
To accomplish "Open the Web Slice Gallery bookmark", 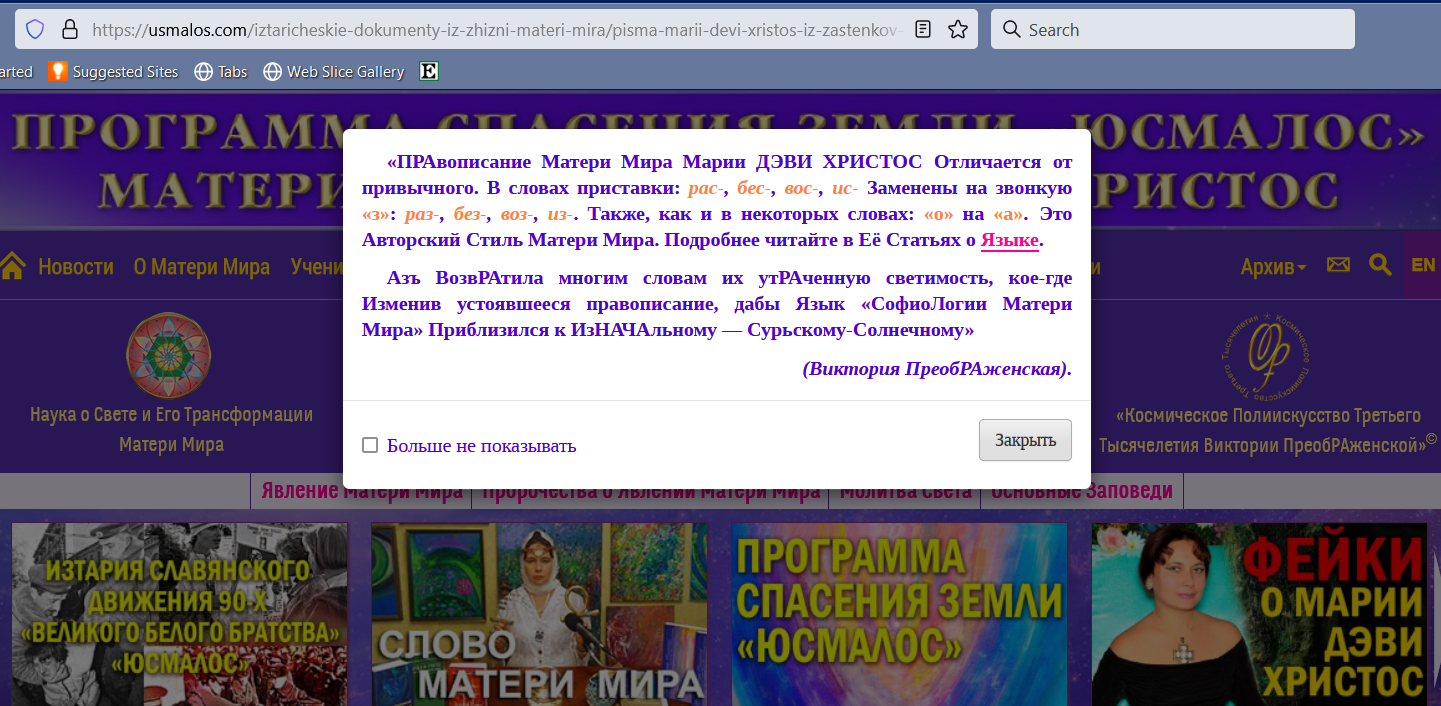I will (x=334, y=72).
